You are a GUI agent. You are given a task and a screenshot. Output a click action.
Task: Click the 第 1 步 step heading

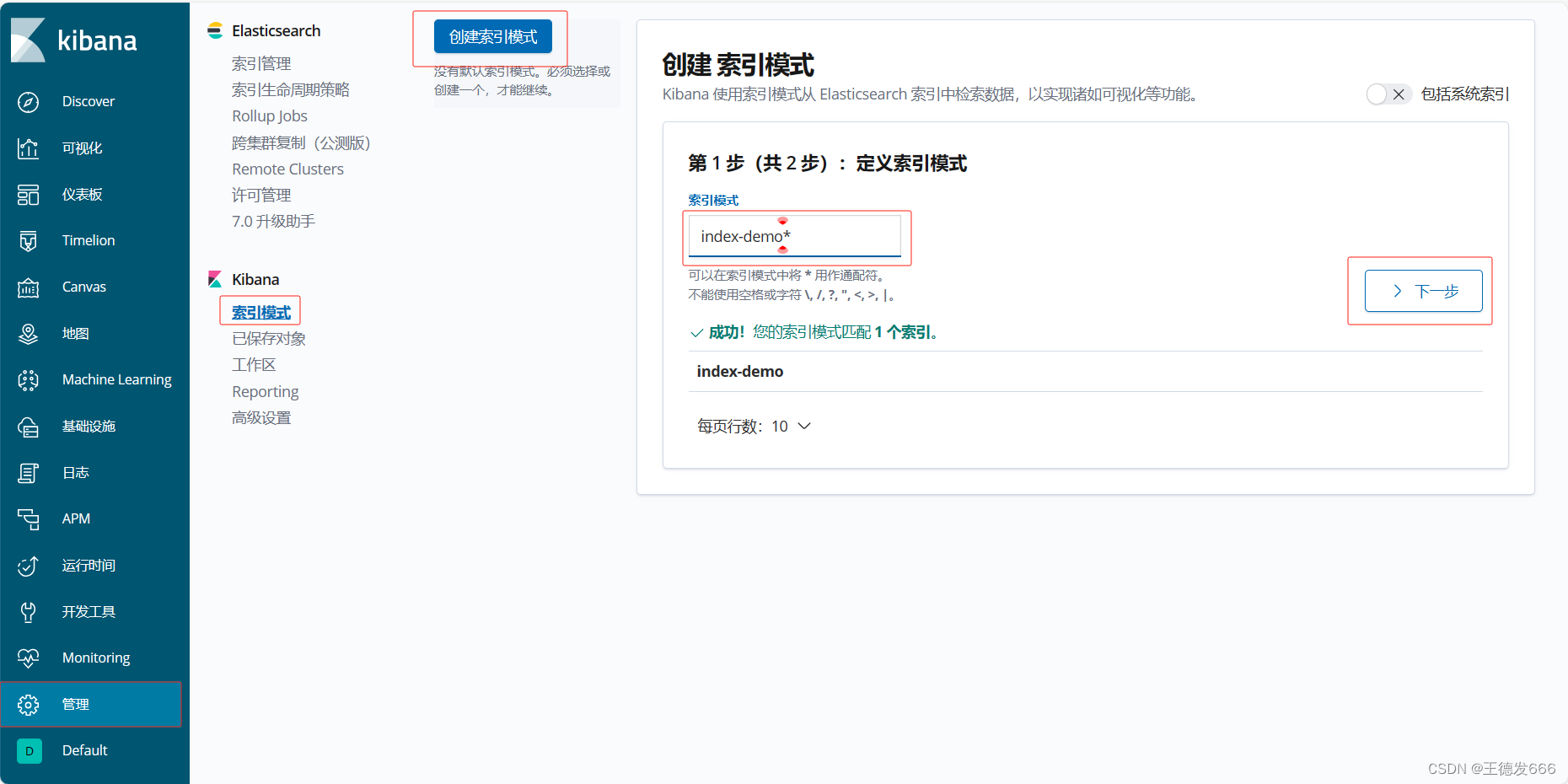[x=827, y=163]
